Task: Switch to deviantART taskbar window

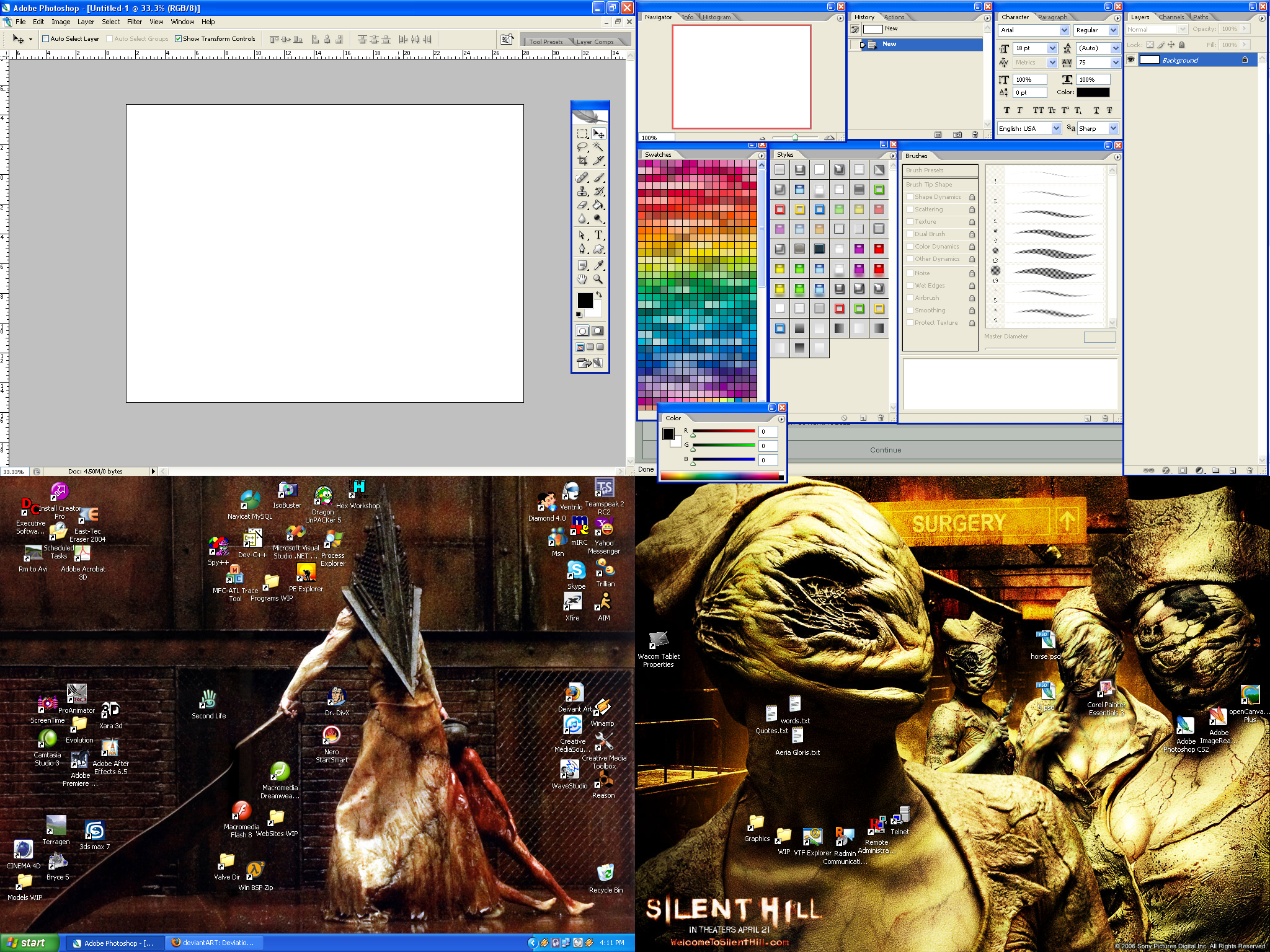Action: tap(215, 943)
